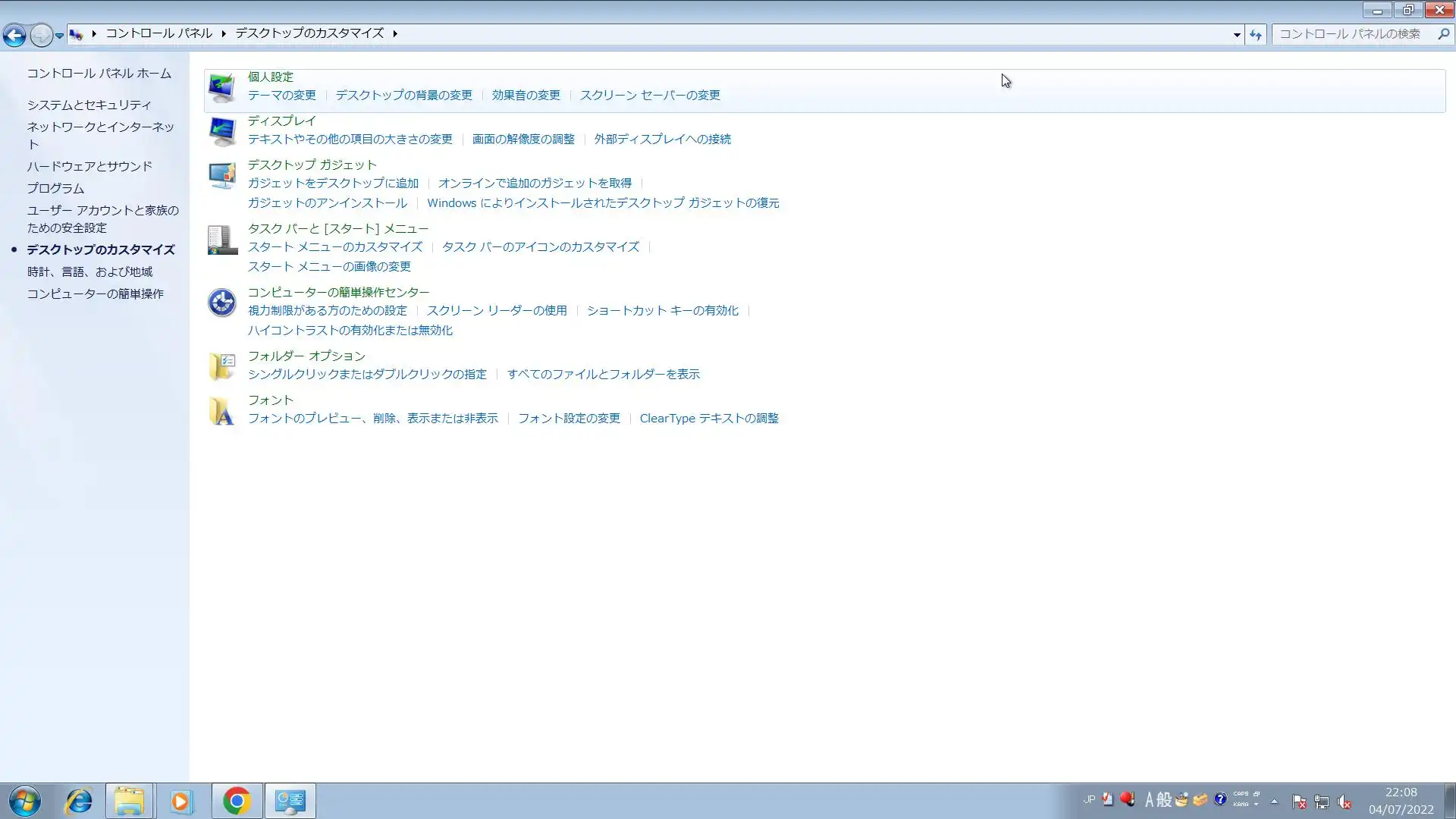Image resolution: width=1456 pixels, height=819 pixels.
Task: Click the Folder Options category icon
Action: pyautogui.click(x=222, y=366)
